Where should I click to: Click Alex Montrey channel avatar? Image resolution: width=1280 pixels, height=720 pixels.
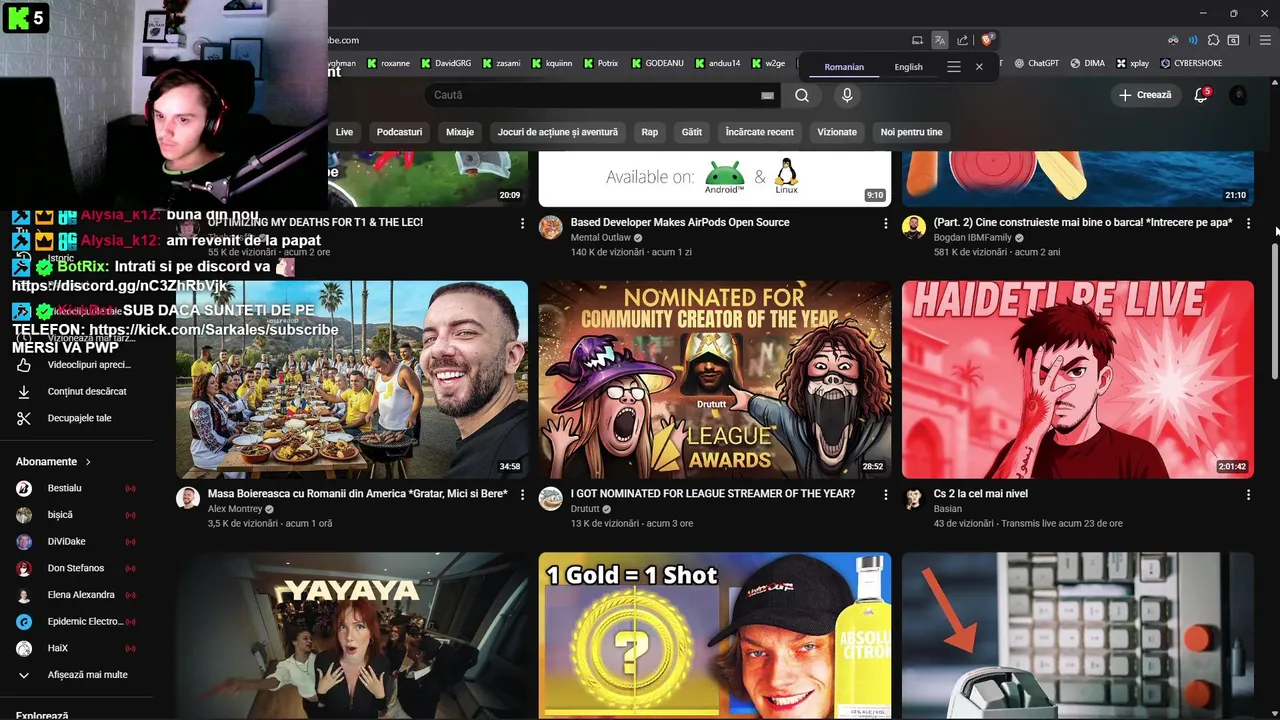coord(188,498)
